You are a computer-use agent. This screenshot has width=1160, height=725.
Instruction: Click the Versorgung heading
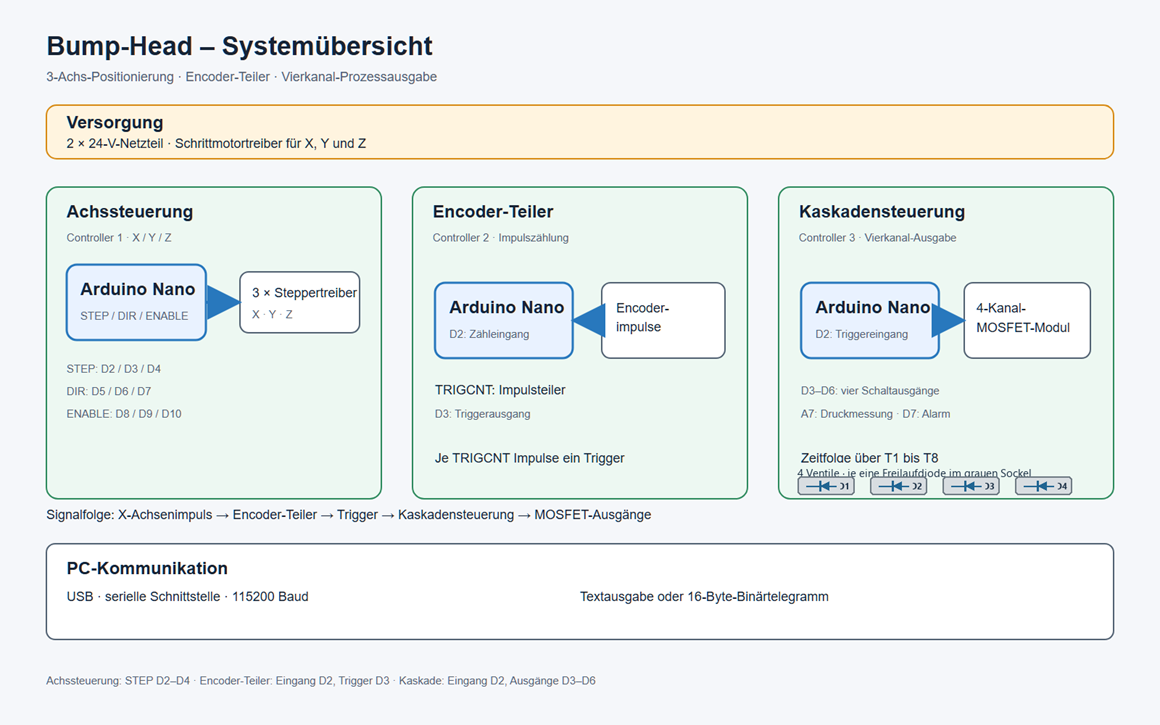tap(115, 123)
